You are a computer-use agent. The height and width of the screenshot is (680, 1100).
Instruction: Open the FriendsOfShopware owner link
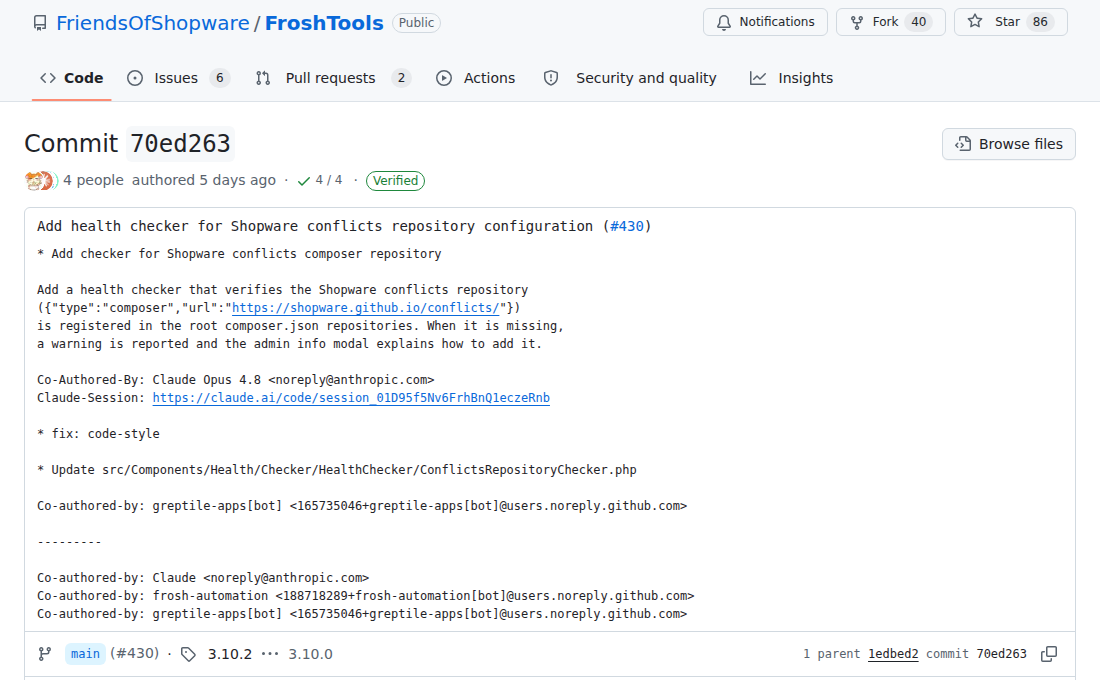pyautogui.click(x=152, y=23)
